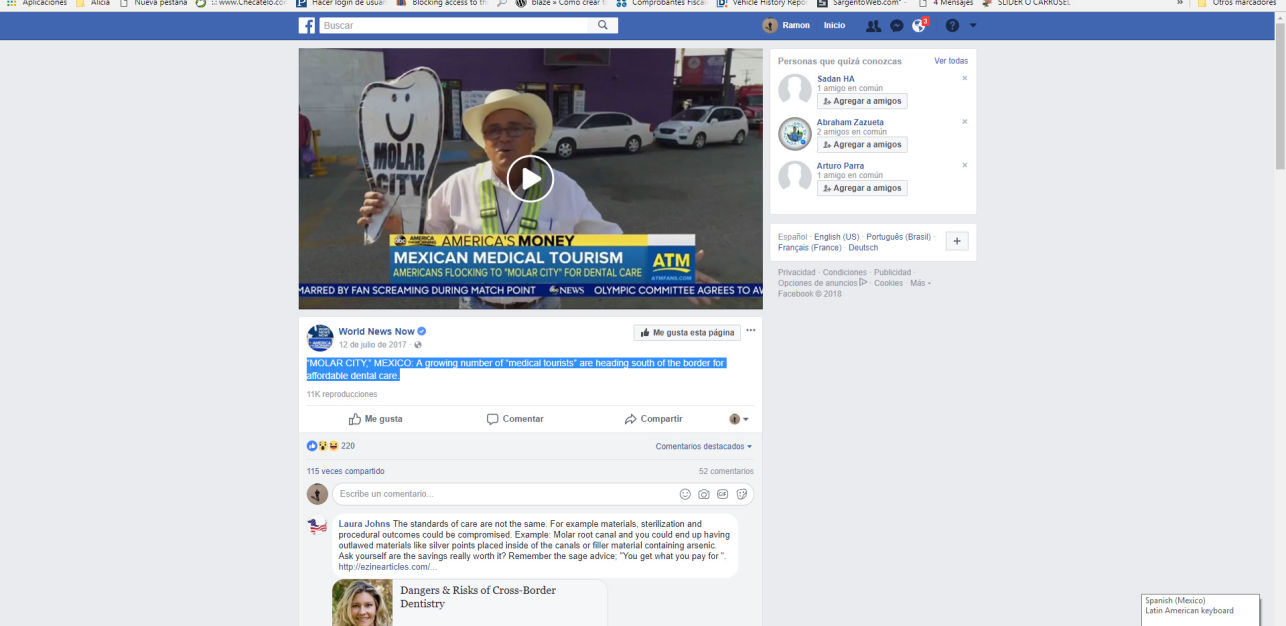Open account settings dropdown arrow
This screenshot has height=626, width=1286.
pos(974,26)
